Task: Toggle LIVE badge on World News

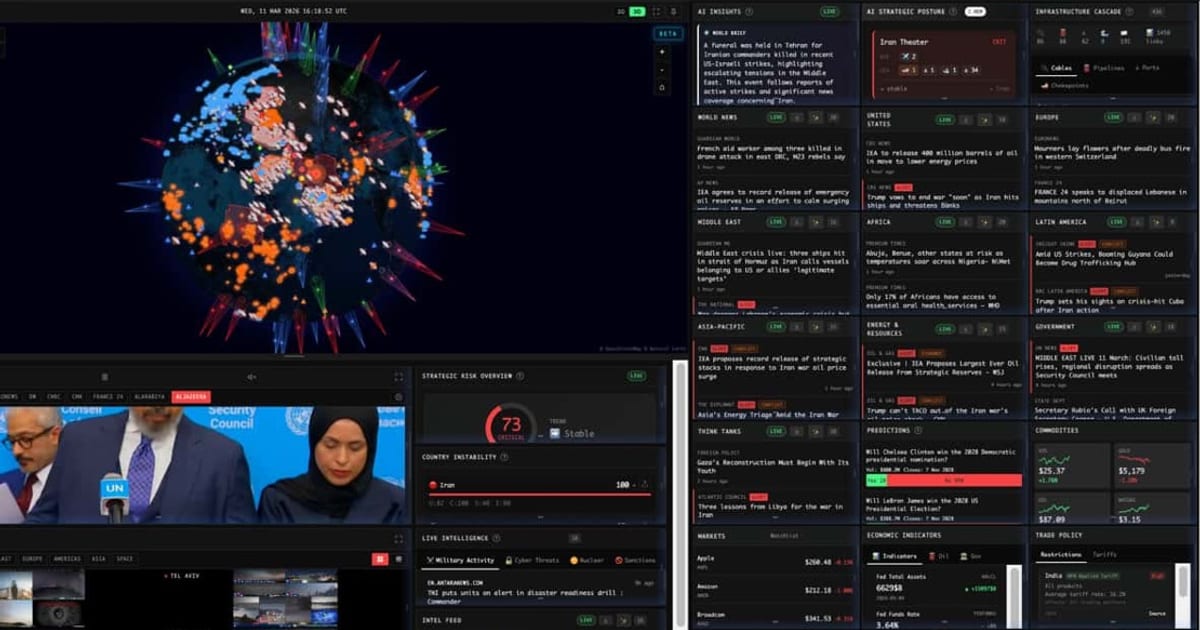Action: [777, 118]
